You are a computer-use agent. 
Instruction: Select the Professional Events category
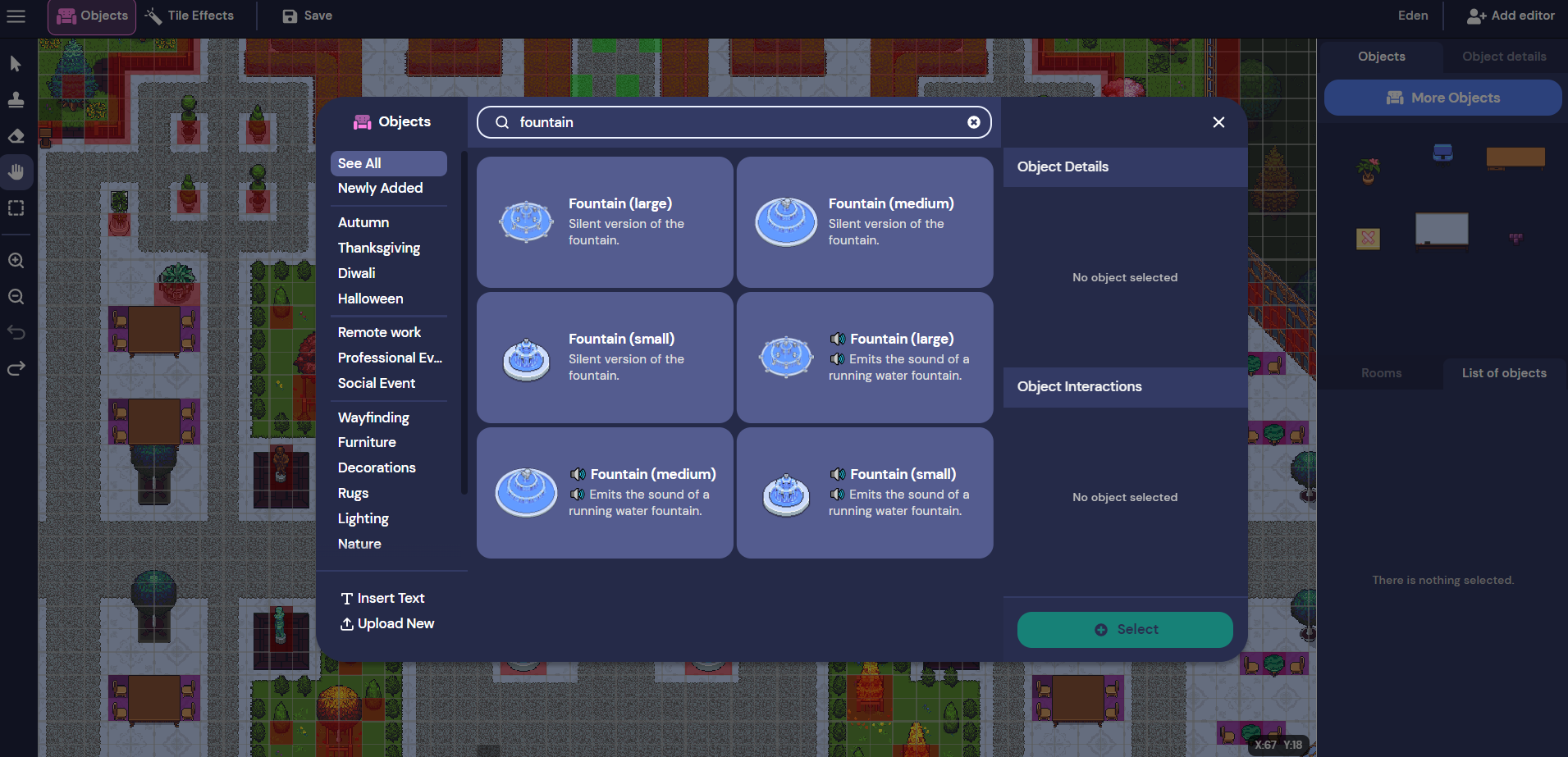(389, 358)
